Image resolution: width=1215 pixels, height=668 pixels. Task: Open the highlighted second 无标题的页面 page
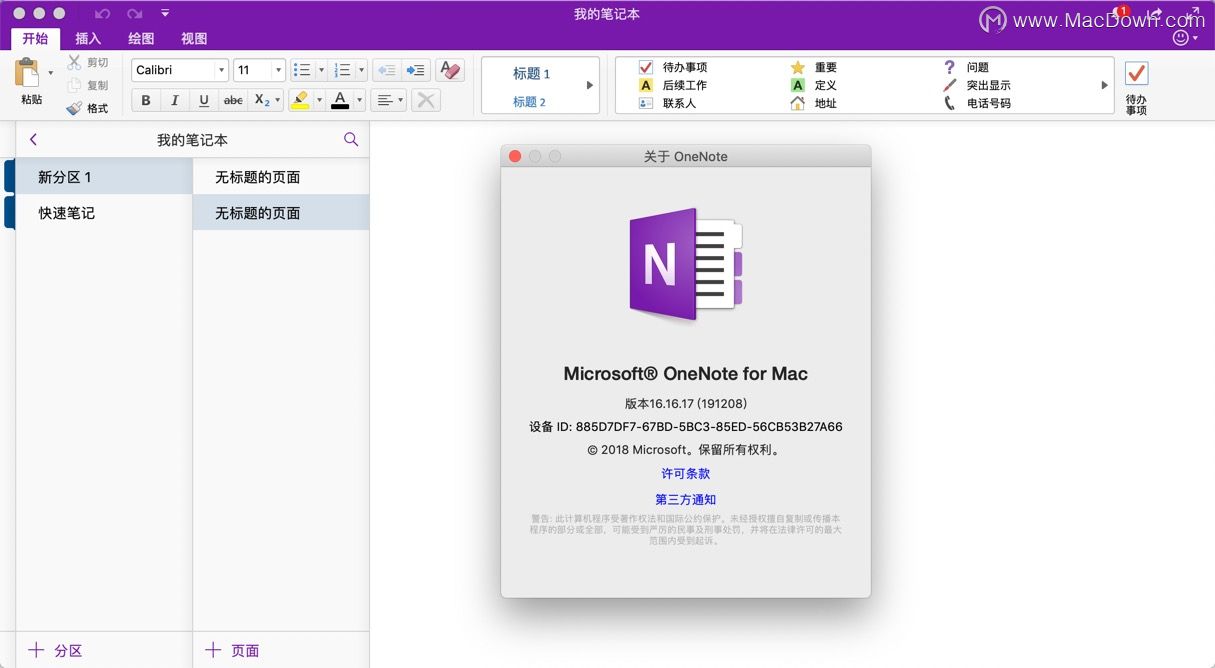tap(281, 213)
